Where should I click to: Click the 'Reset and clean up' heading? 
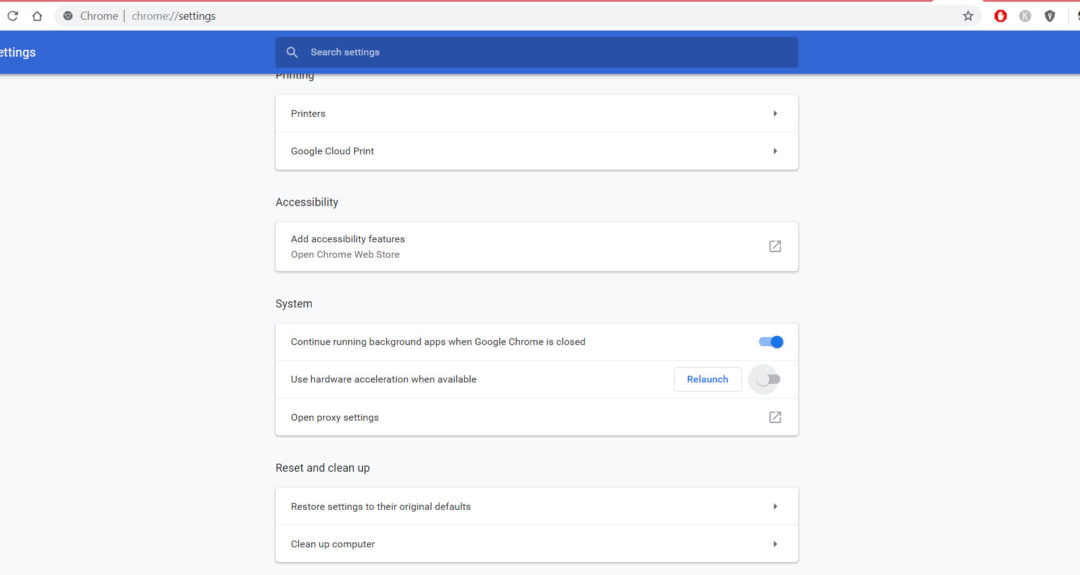tap(322, 468)
